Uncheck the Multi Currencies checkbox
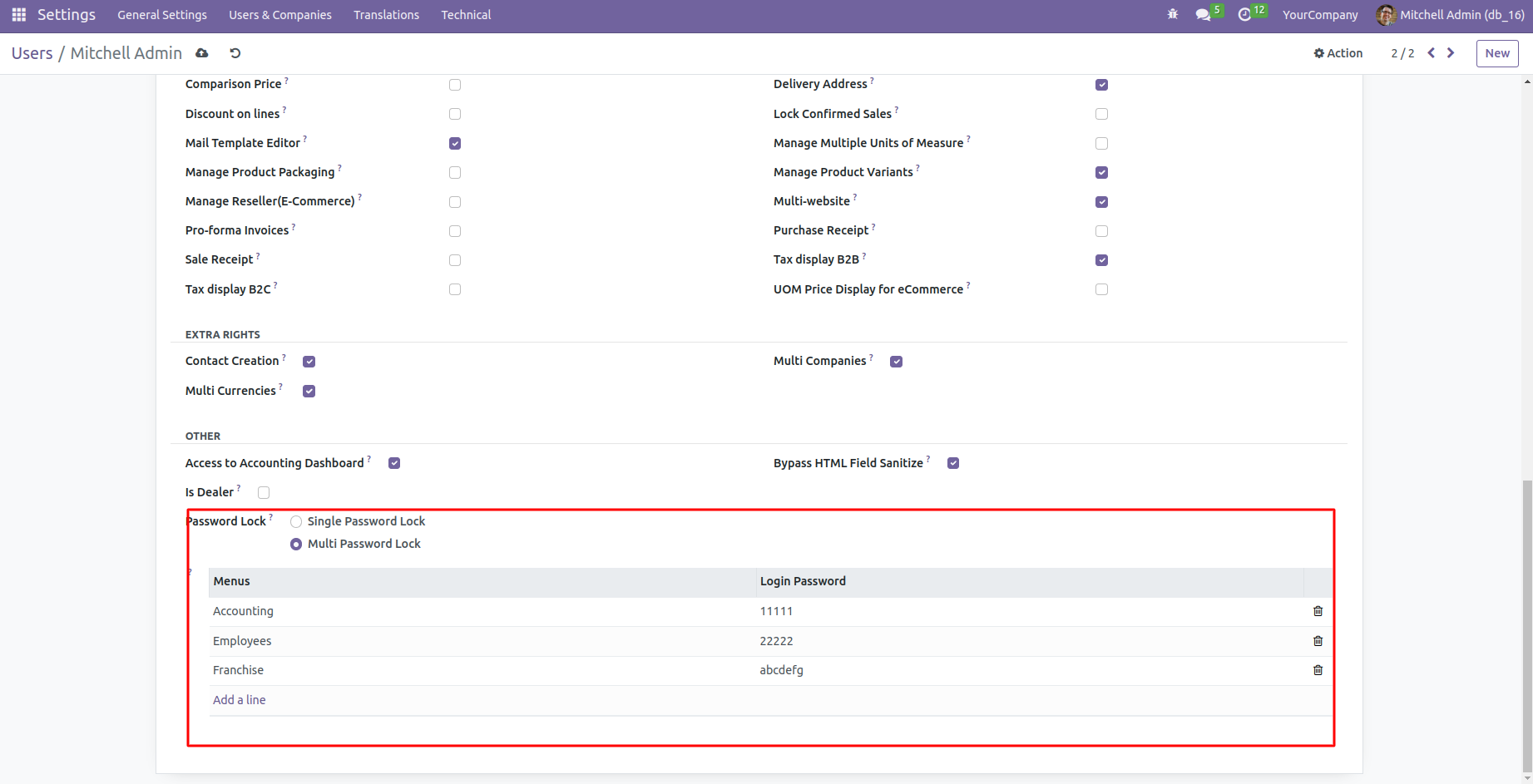Image resolution: width=1533 pixels, height=784 pixels. pyautogui.click(x=309, y=392)
